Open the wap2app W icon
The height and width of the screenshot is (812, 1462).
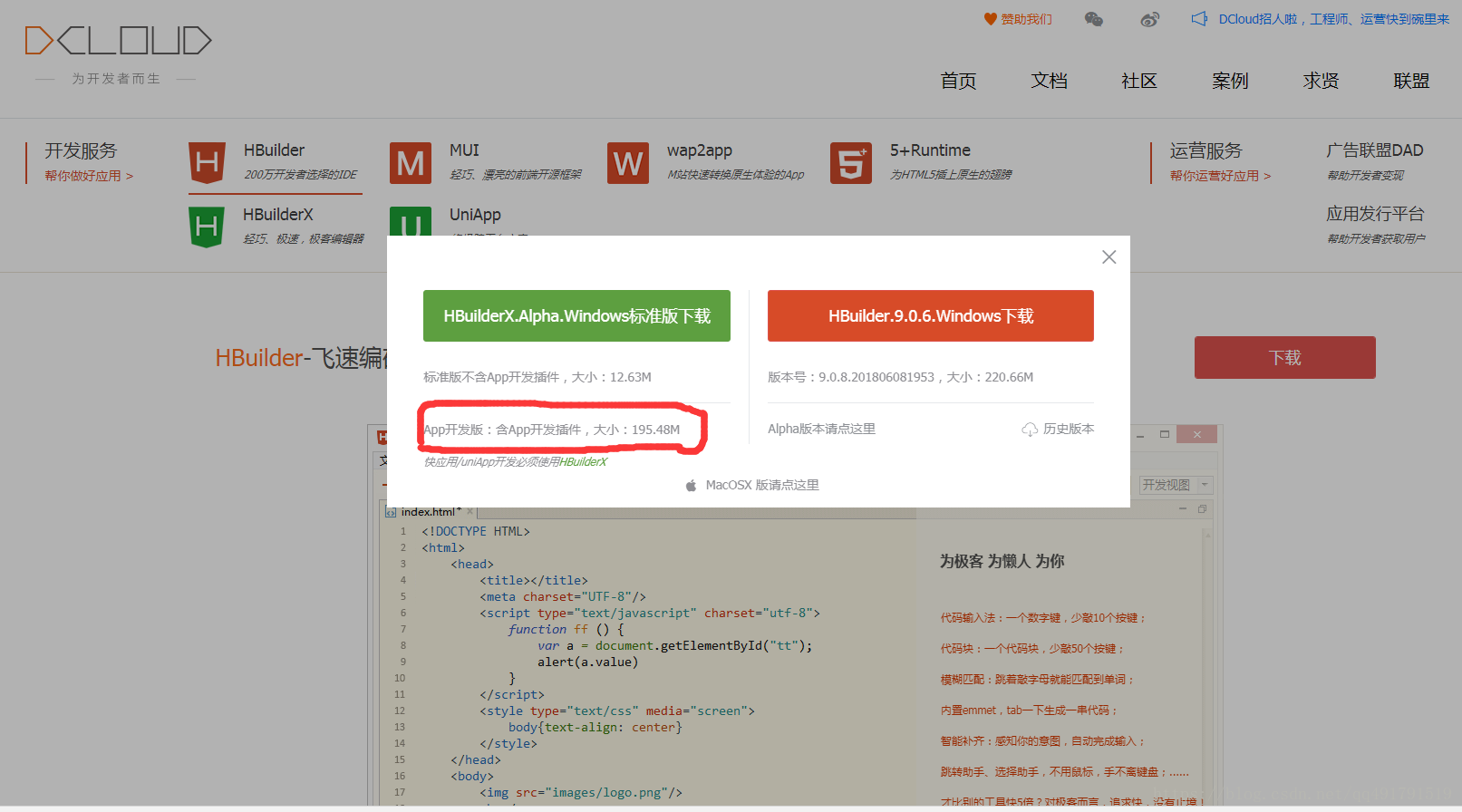pyautogui.click(x=628, y=163)
